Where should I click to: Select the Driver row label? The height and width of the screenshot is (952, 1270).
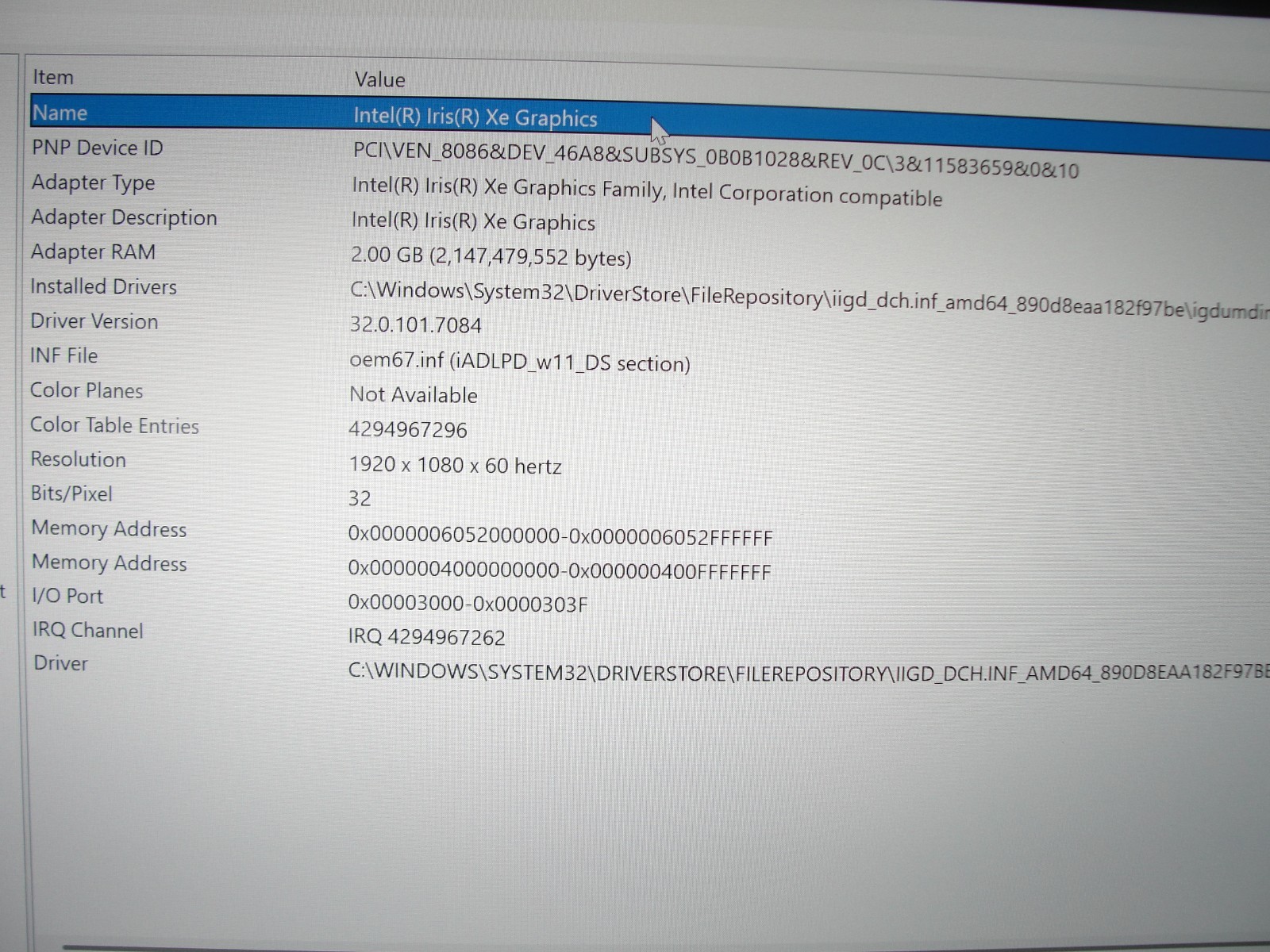(x=60, y=663)
